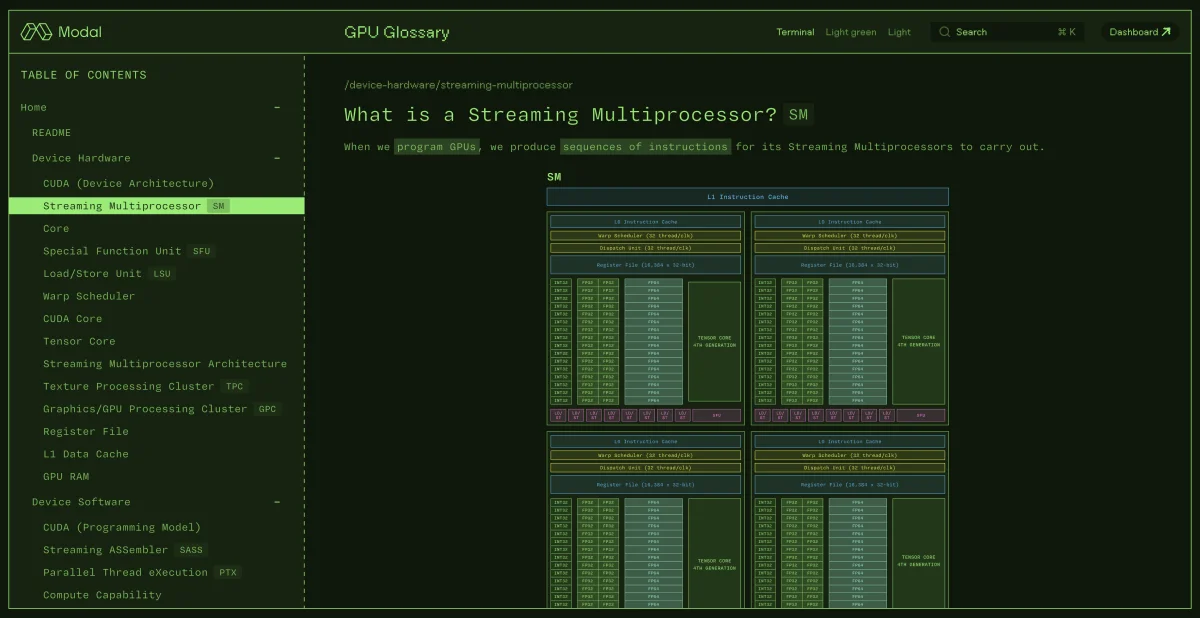The image size is (1200, 618).
Task: Open Texture Processing Cluster TPC page
Action: tap(144, 387)
